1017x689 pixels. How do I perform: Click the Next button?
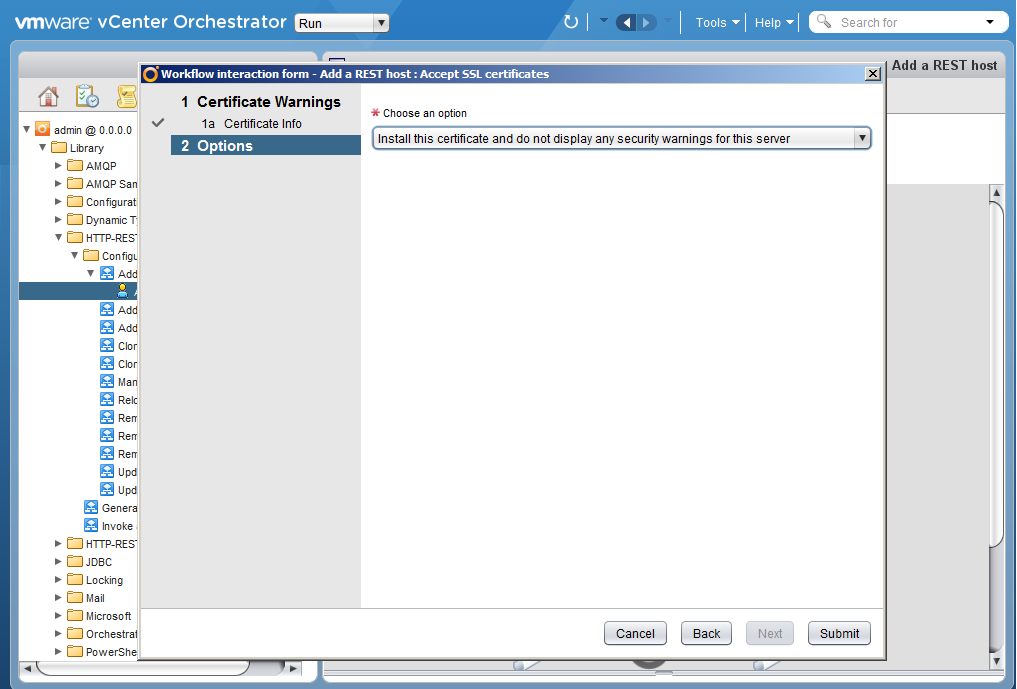pyautogui.click(x=770, y=633)
